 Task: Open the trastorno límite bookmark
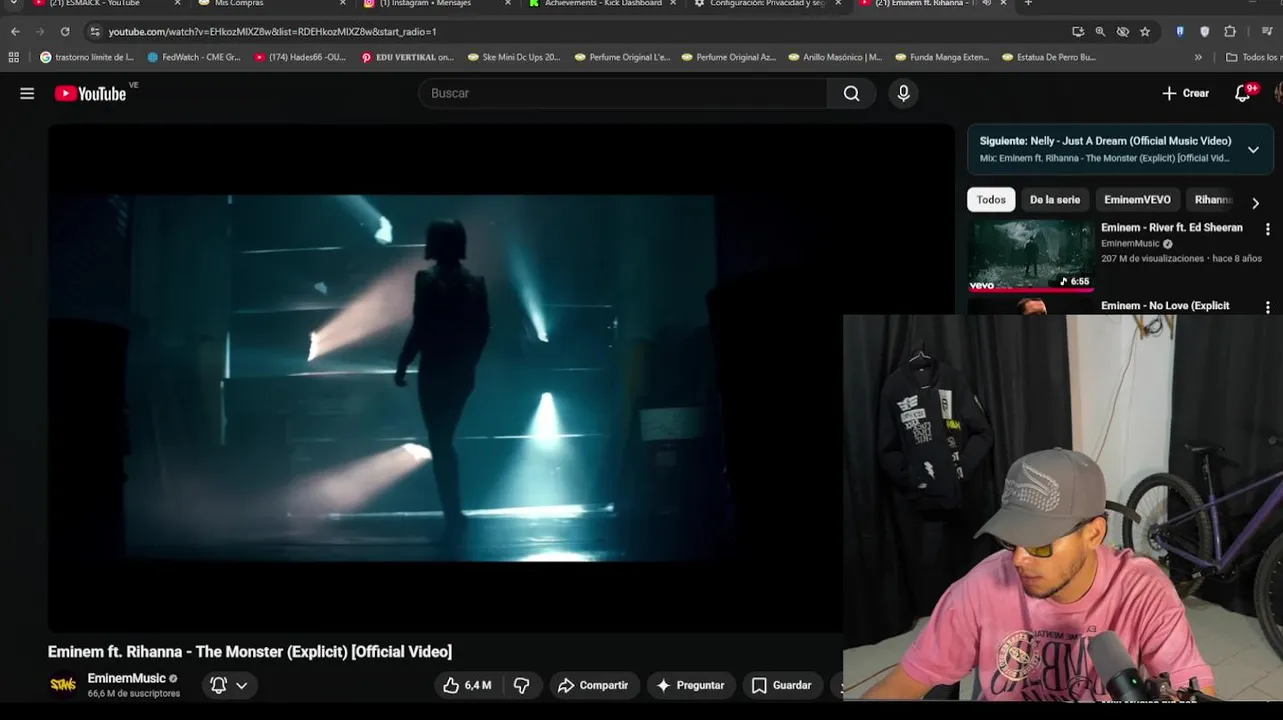pos(87,57)
